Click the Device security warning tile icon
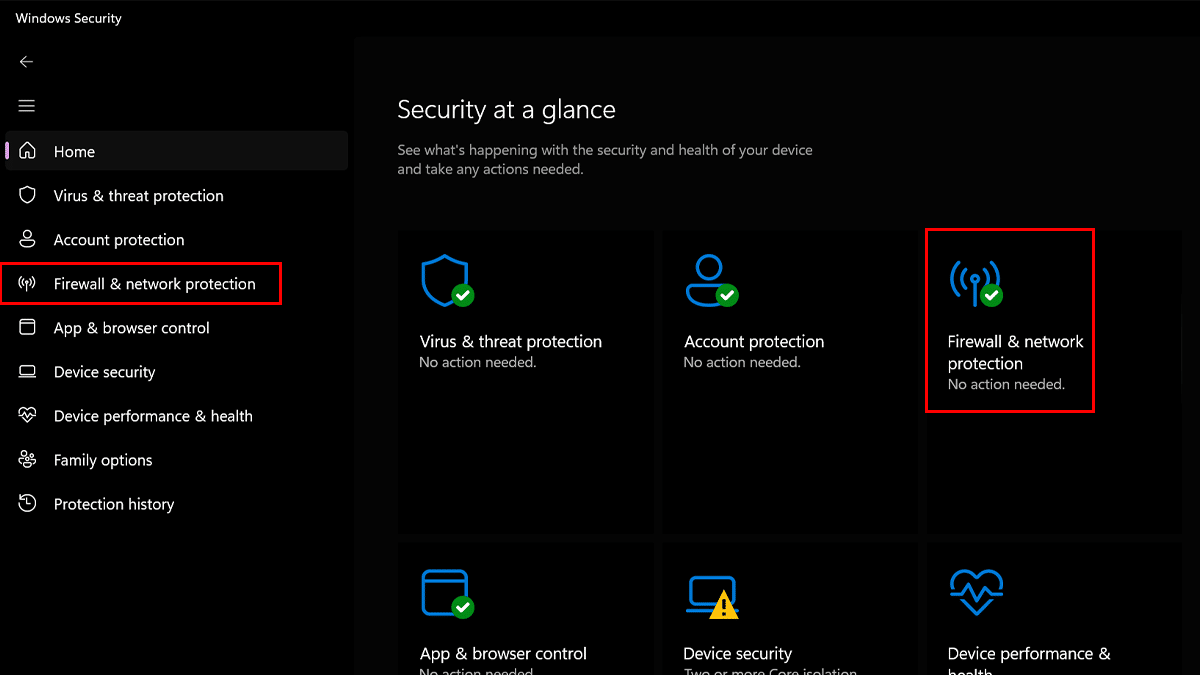Viewport: 1200px width, 675px height. pos(712,595)
